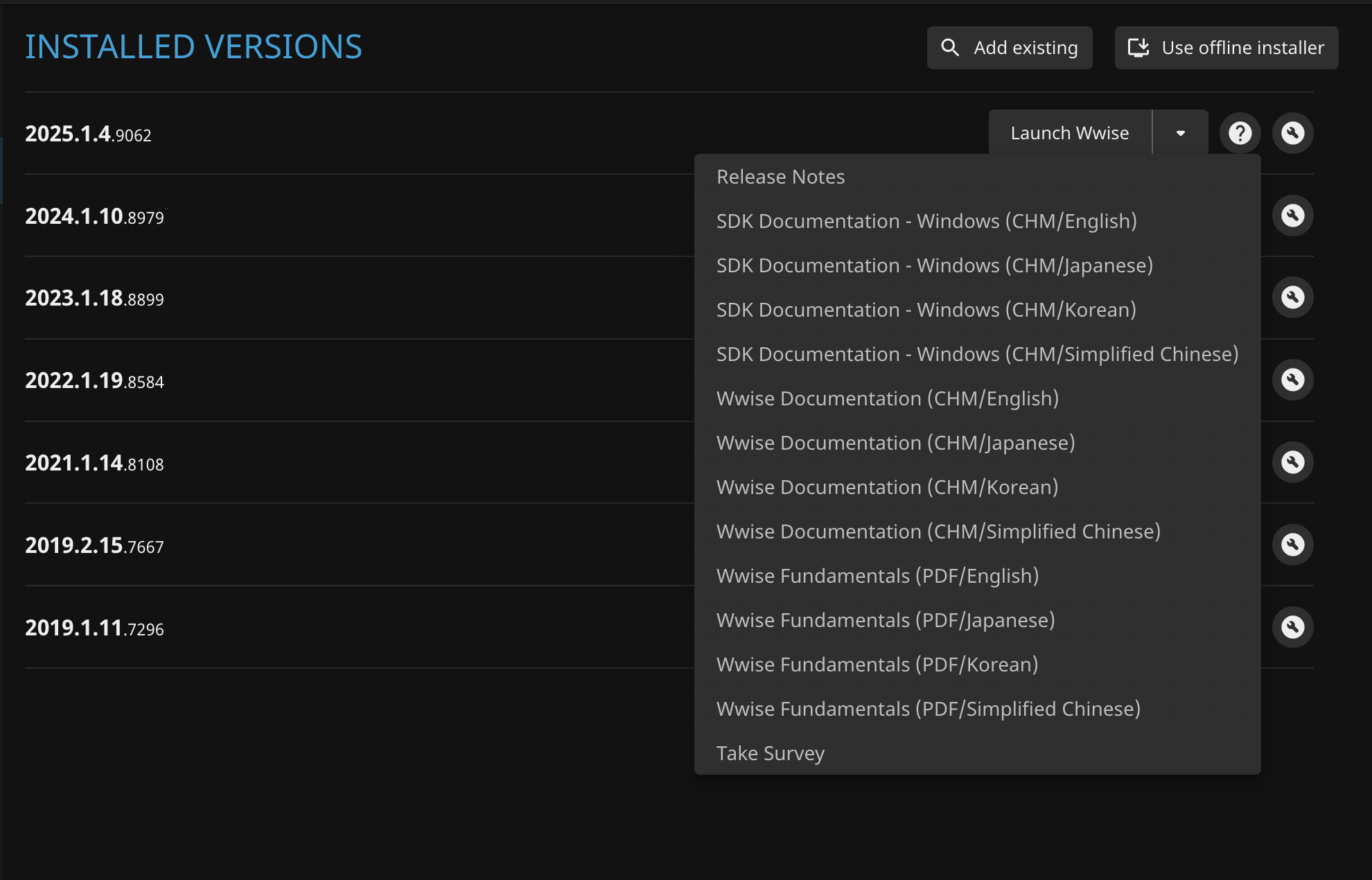Open modify wrench for version 2022.1.19

click(1292, 380)
